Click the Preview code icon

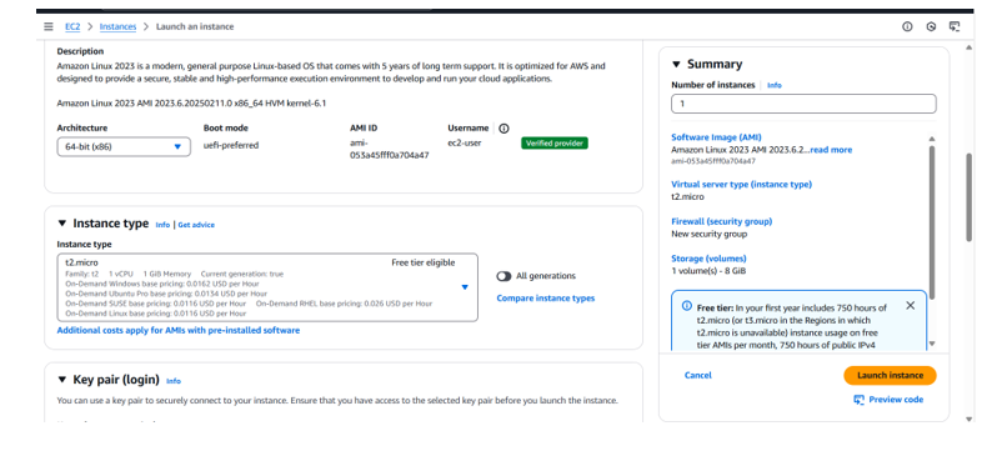859,399
